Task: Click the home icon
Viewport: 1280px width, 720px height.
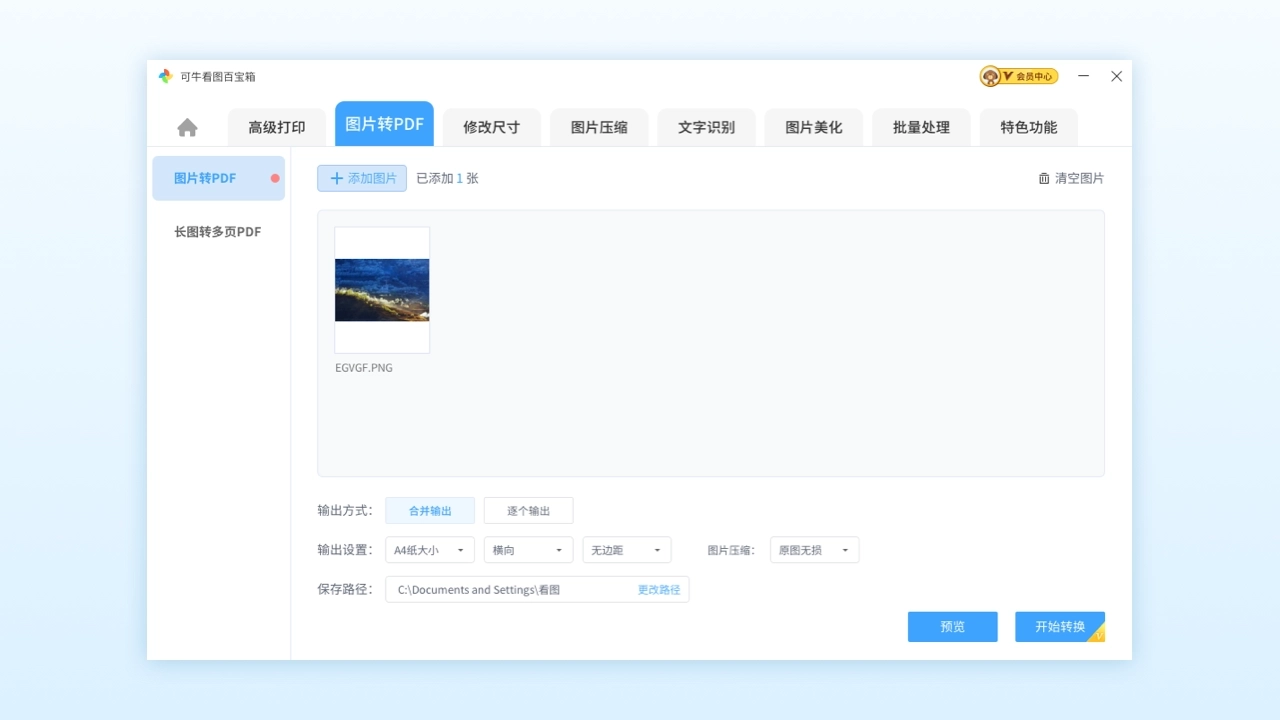Action: [187, 126]
